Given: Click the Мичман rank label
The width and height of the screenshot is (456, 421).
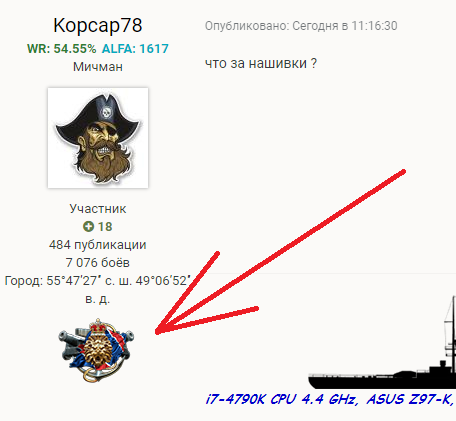Looking at the screenshot, I should tap(98, 67).
